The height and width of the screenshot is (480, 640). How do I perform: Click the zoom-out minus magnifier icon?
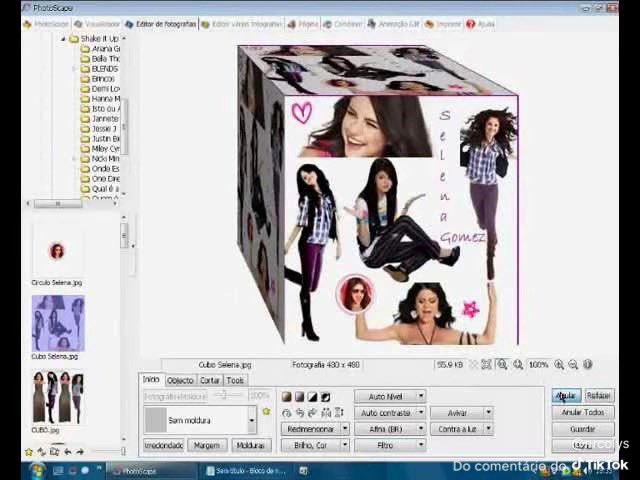tap(573, 364)
